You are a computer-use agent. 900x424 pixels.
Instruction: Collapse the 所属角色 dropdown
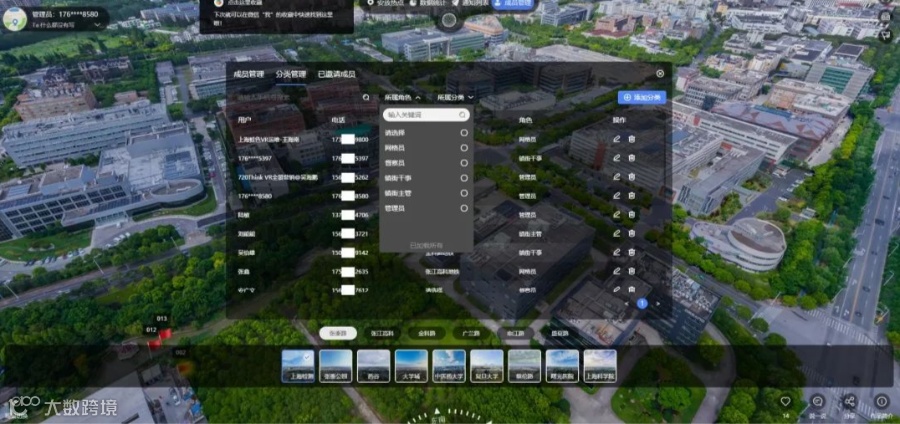coord(402,98)
